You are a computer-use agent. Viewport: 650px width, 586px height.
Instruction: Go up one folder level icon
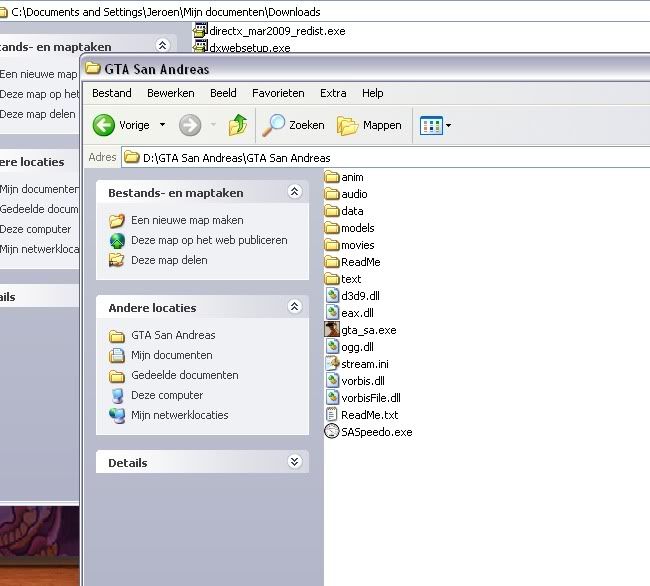(238, 125)
